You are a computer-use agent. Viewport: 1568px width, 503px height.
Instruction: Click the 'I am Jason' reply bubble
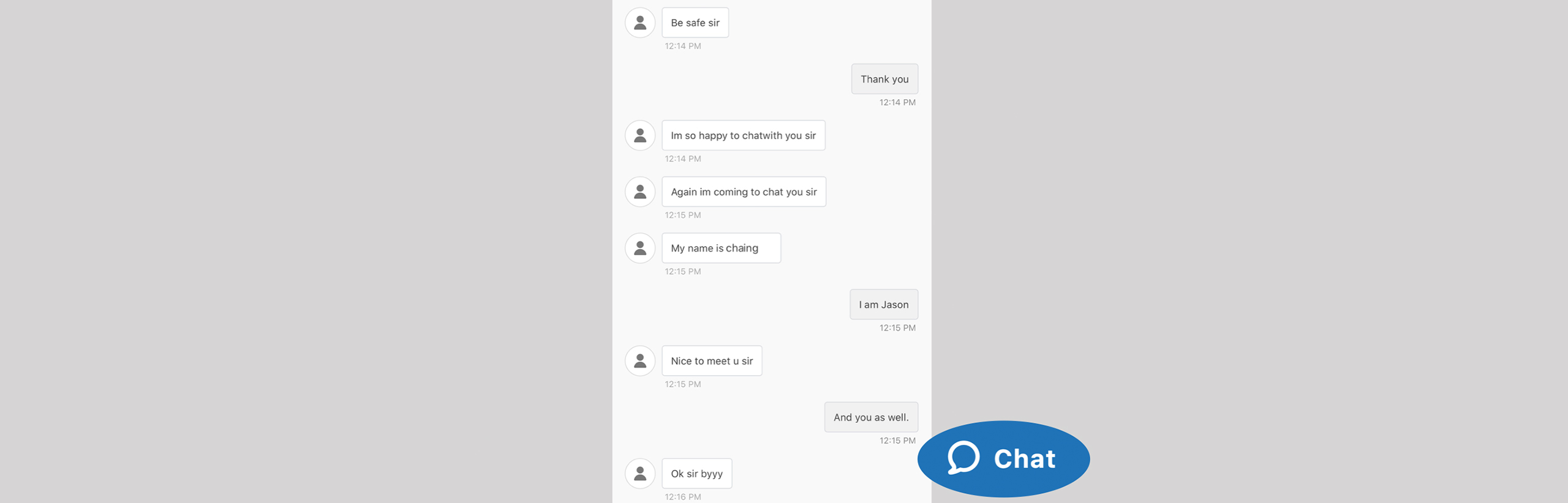884,304
